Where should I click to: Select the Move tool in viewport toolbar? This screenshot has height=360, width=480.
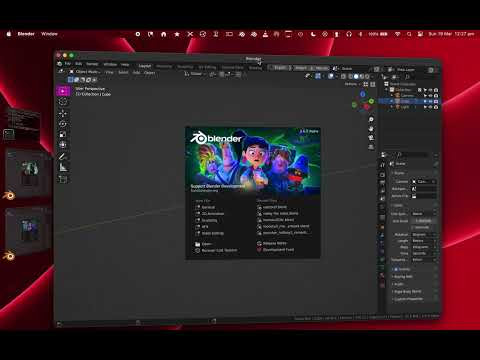pos(63,113)
